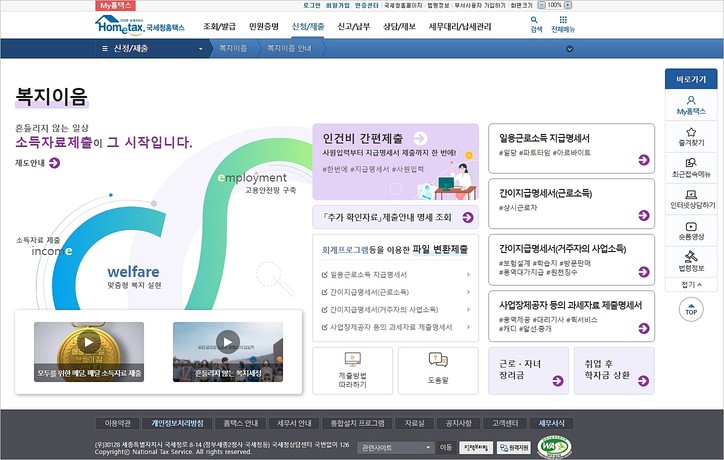Click the TOP scroll-up button
Viewport: 724px width, 460px height.
tap(691, 309)
